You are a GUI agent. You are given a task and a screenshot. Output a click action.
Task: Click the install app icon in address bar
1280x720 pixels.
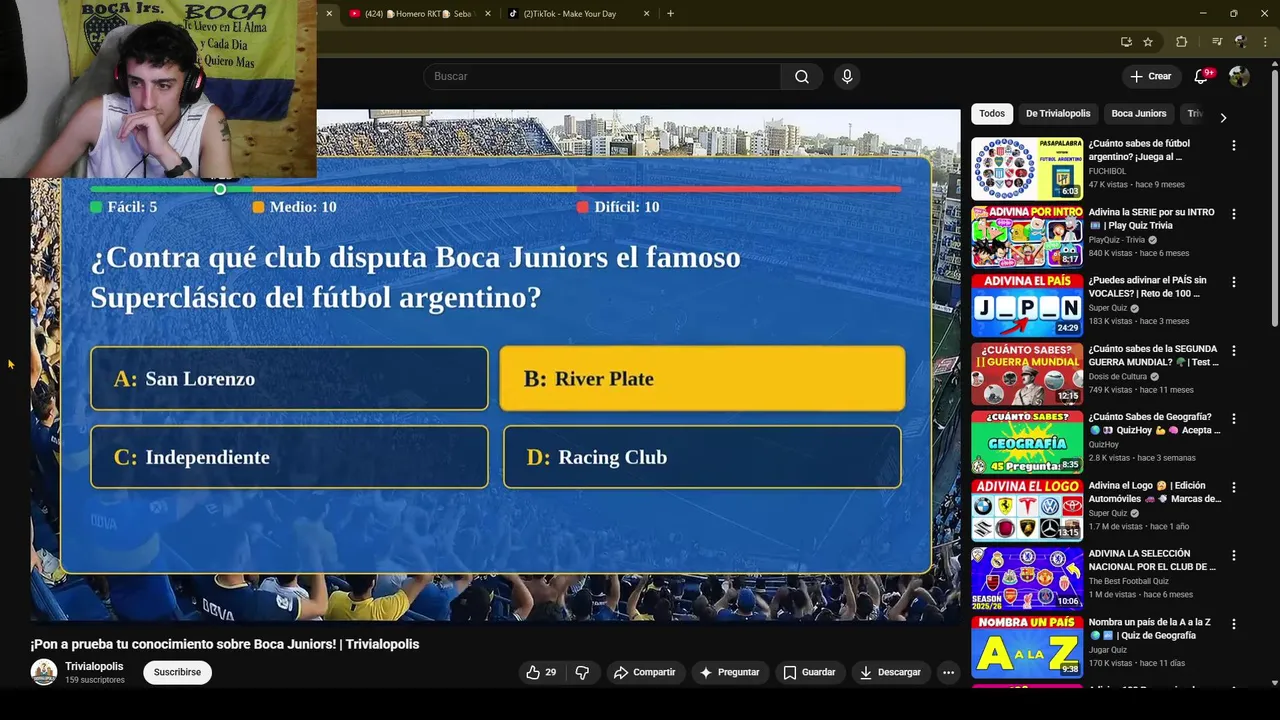1126,42
